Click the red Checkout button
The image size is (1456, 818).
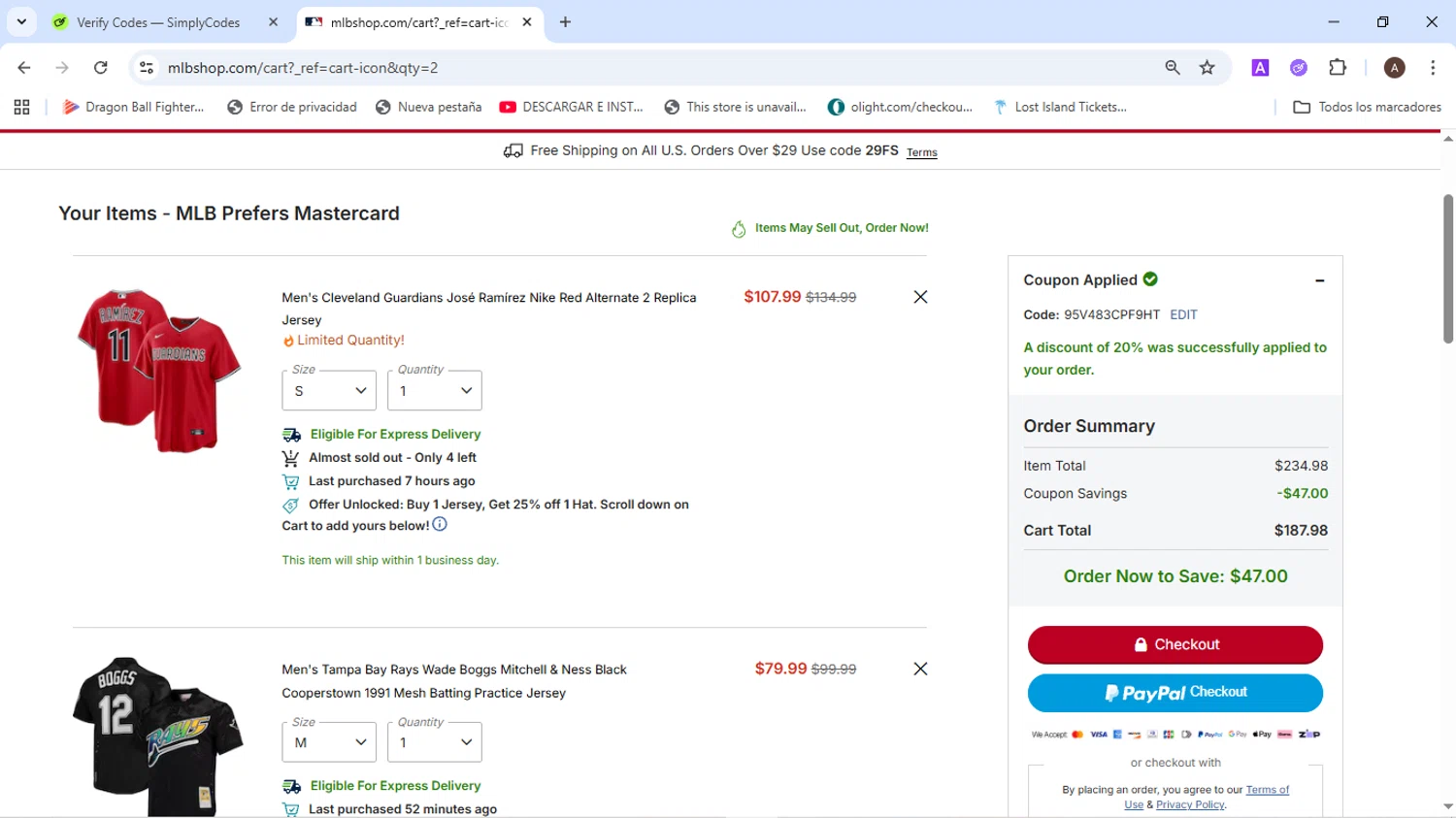pos(1175,644)
